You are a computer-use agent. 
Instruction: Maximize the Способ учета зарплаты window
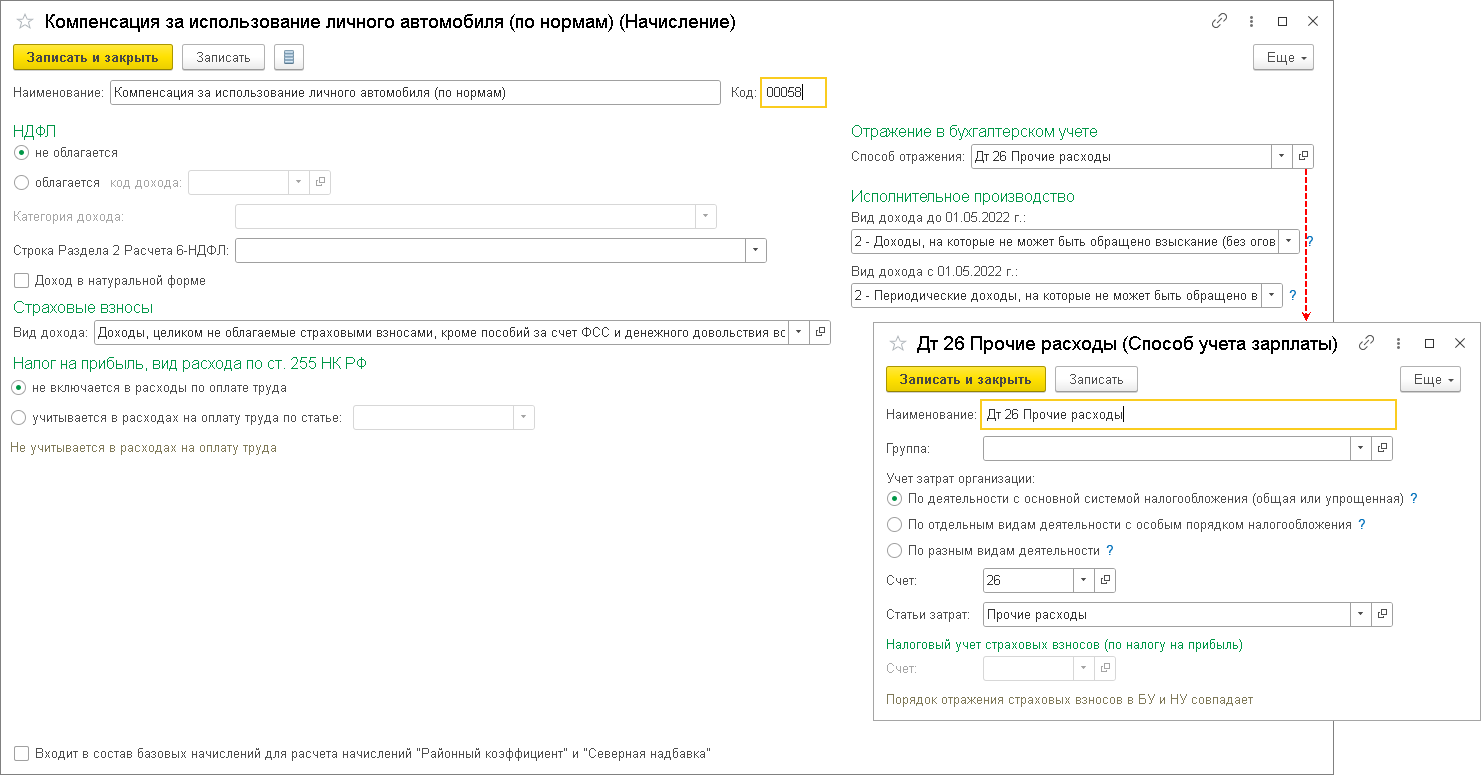1430,343
